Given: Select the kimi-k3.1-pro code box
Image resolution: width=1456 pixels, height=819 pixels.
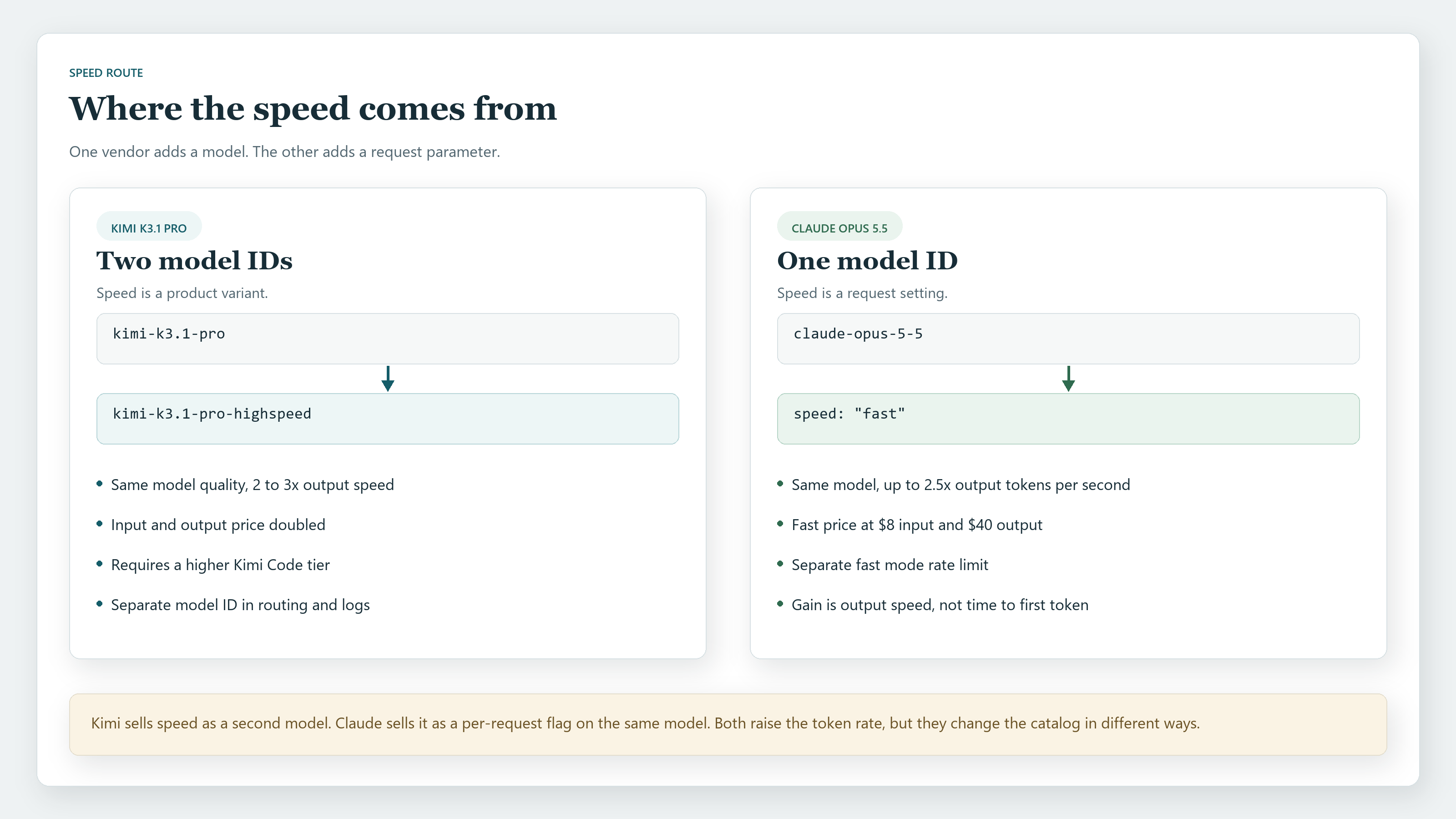Looking at the screenshot, I should (388, 339).
